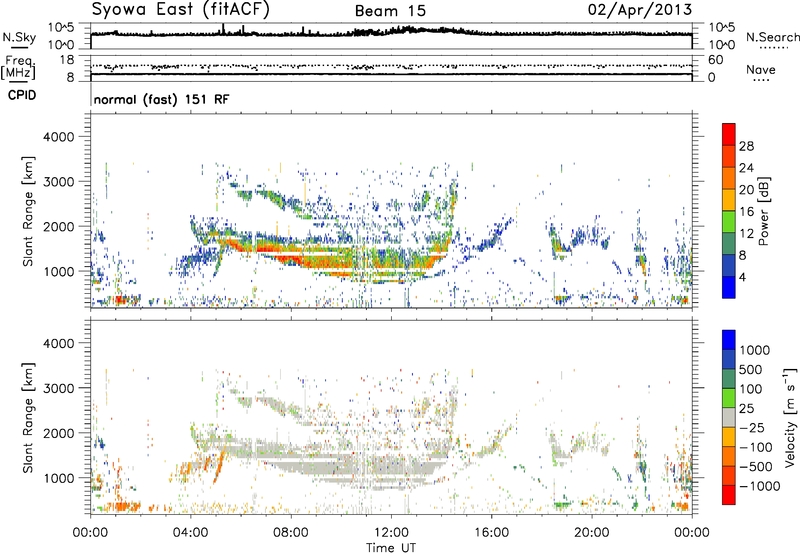The width and height of the screenshot is (800, 554).
Task: Click the '20:00' time axis label
Action: tap(592, 533)
